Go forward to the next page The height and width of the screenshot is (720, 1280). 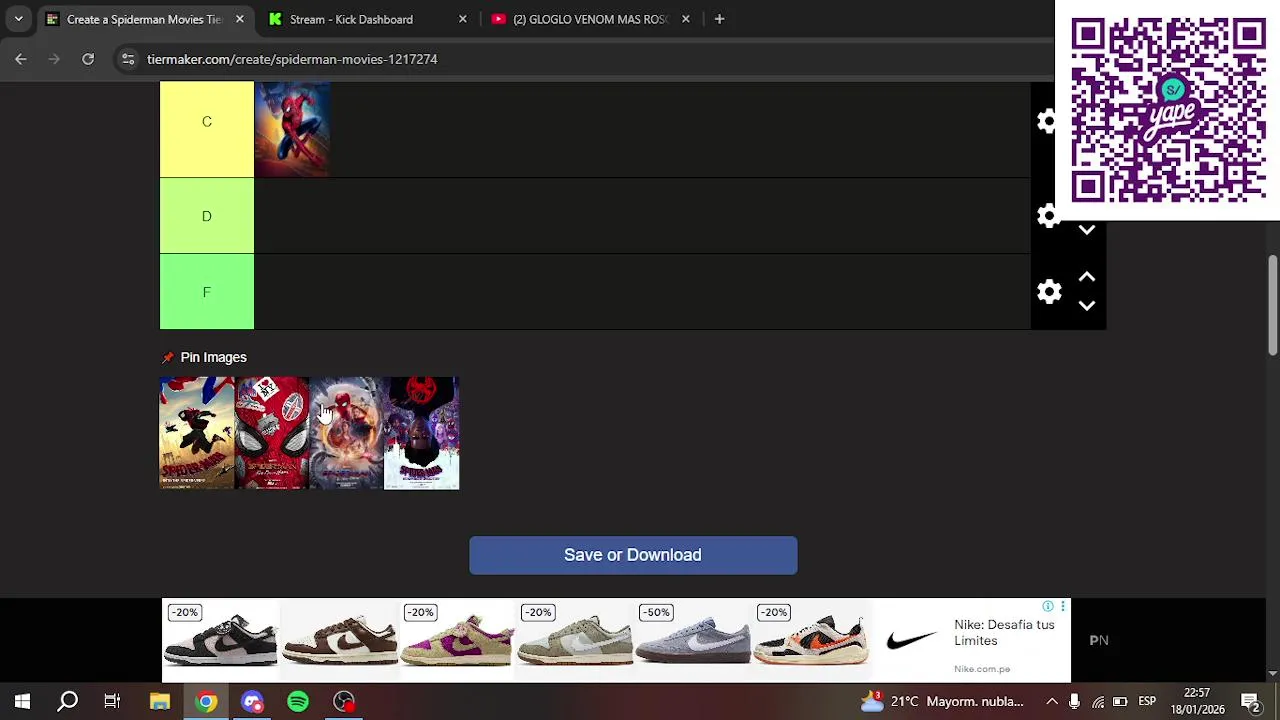click(54, 59)
